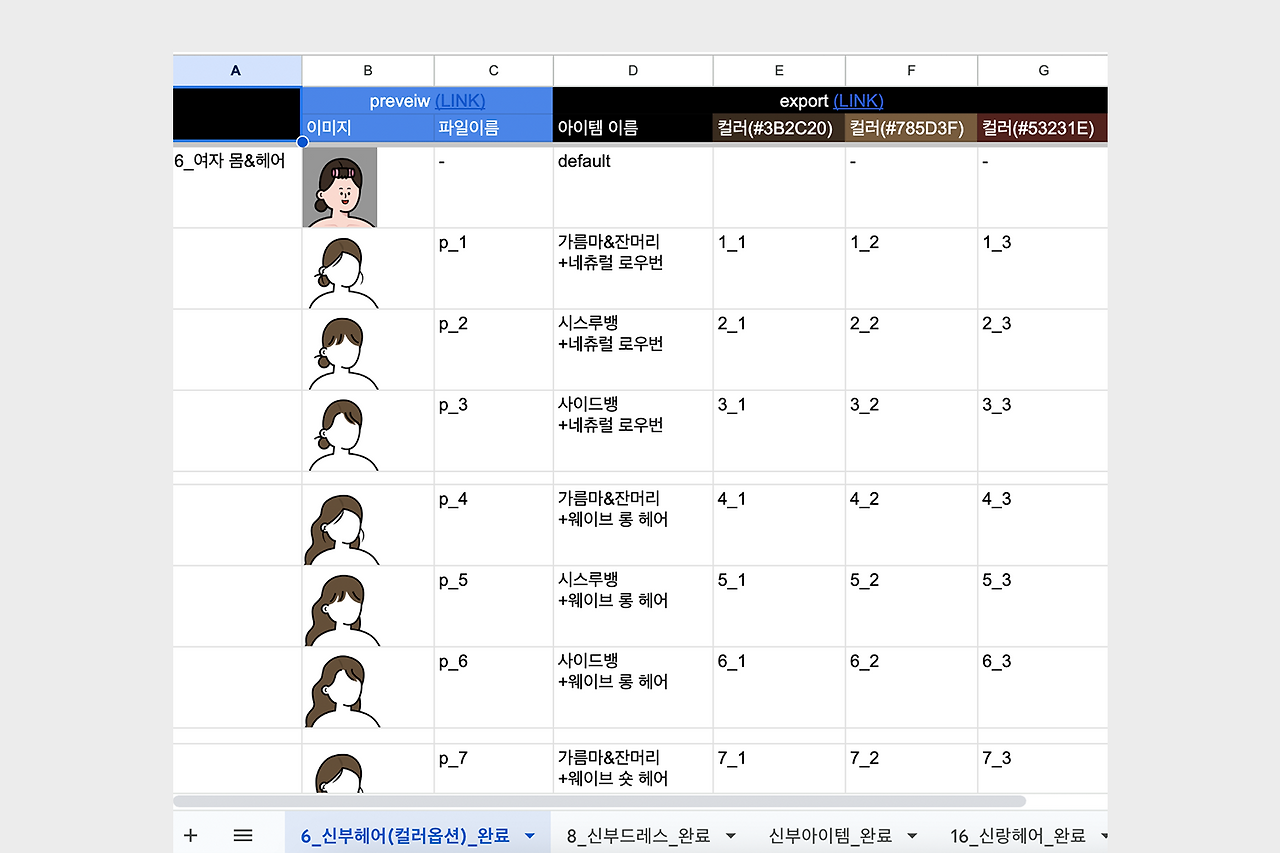
Task: Select column D header
Action: point(632,69)
